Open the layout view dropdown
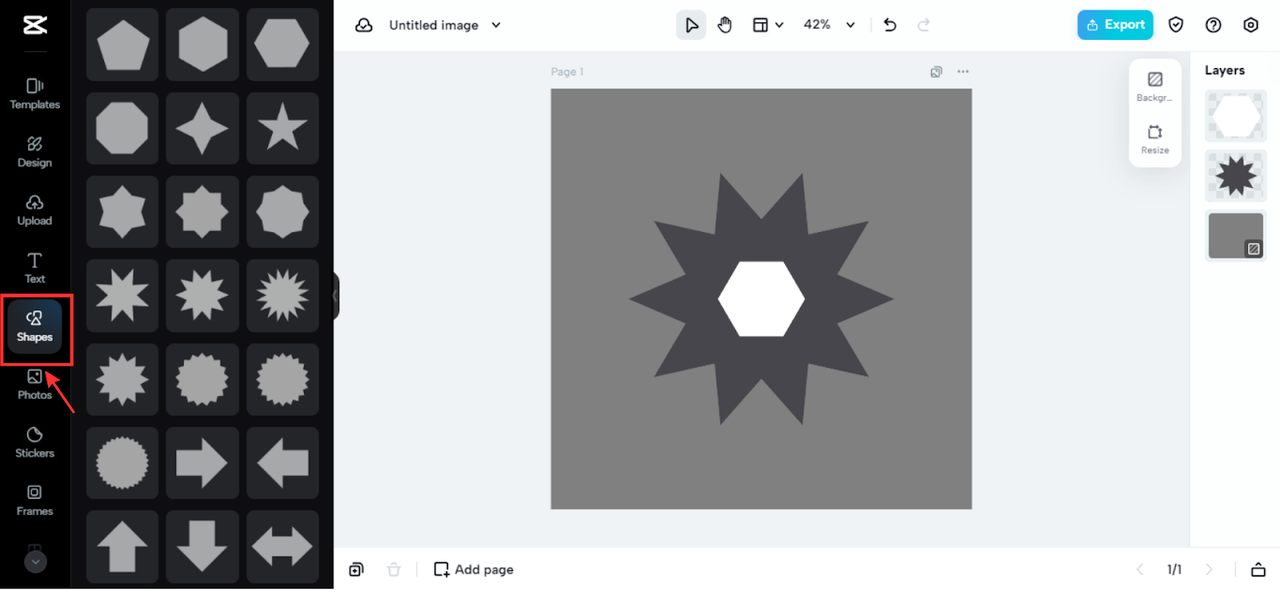Viewport: 1280px width, 595px height. [x=768, y=25]
